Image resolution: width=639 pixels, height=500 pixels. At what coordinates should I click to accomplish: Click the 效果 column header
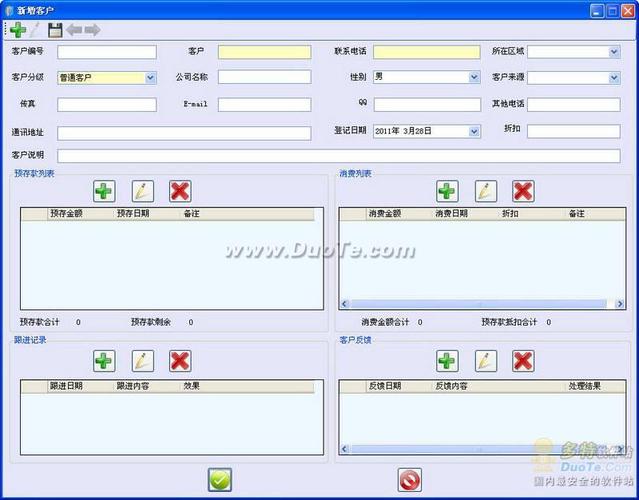[247, 386]
